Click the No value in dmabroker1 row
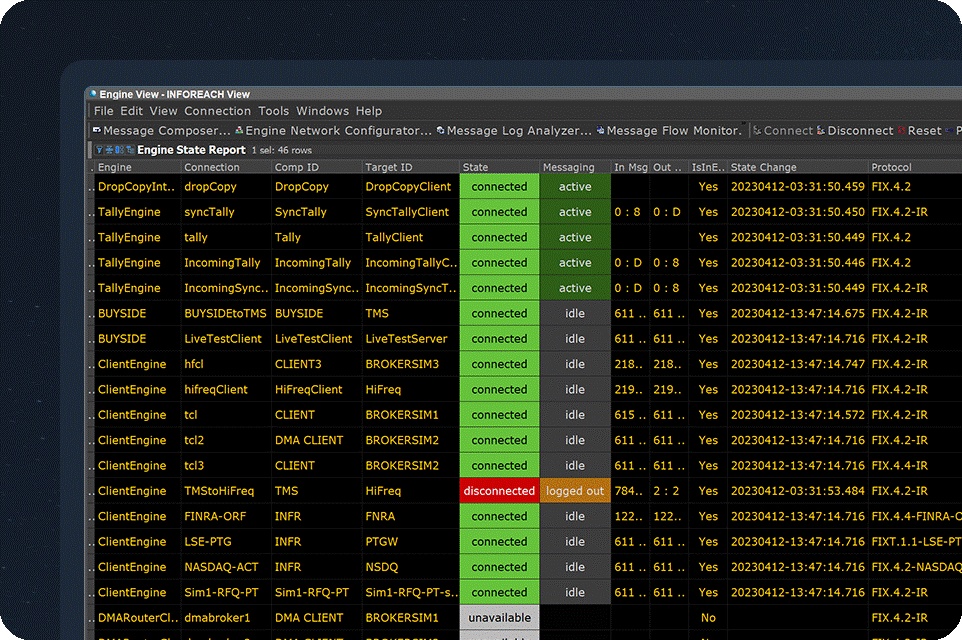Screen dimensions: 962x640 click(708, 618)
